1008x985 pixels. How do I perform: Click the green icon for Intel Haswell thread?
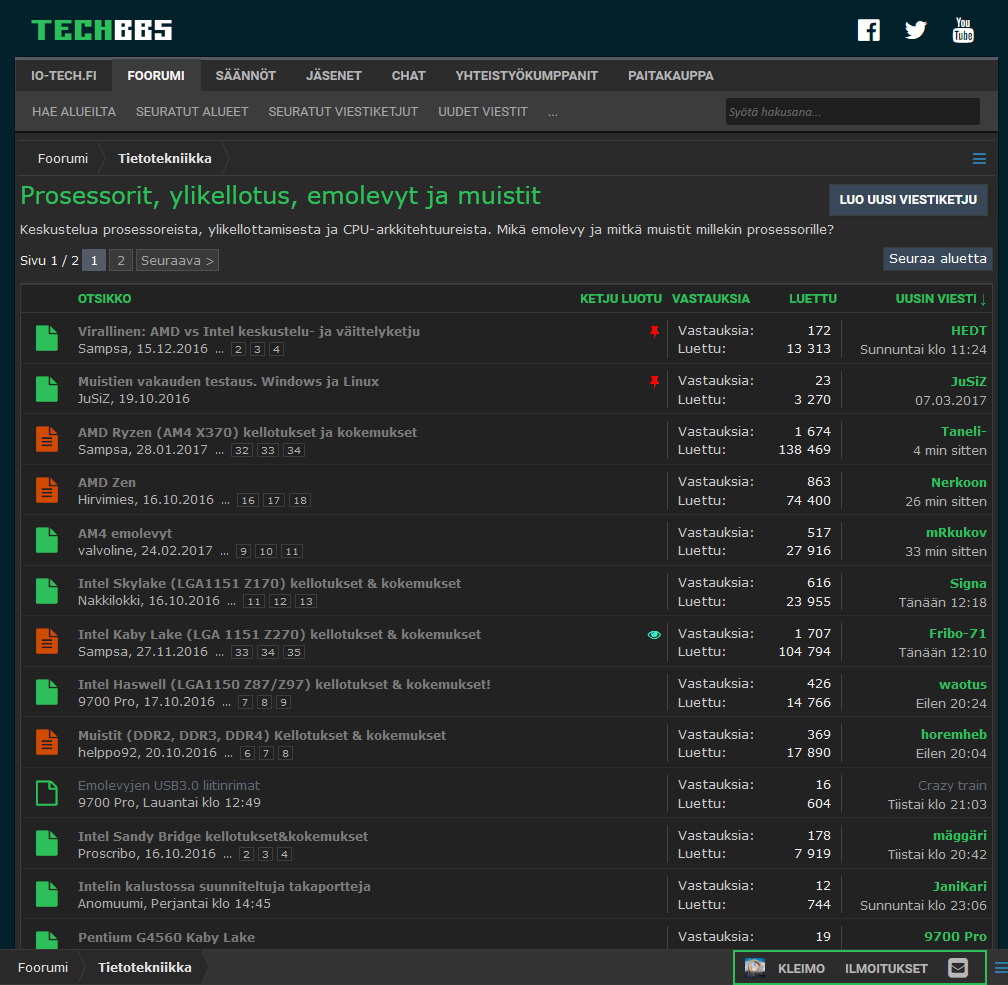[47, 692]
